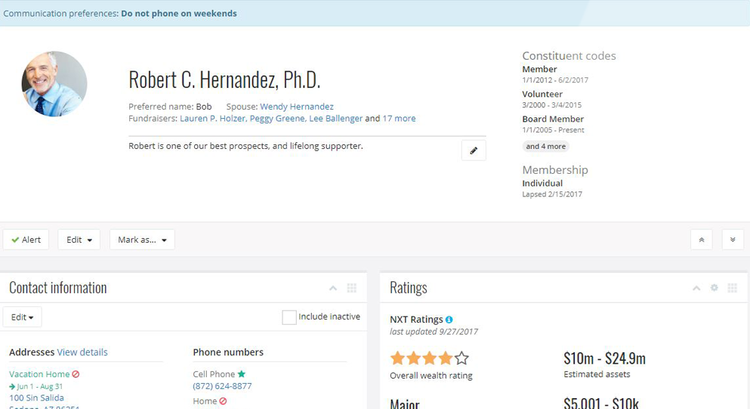Show the 17 more fundraisers
This screenshot has height=409, width=750.
(399, 118)
